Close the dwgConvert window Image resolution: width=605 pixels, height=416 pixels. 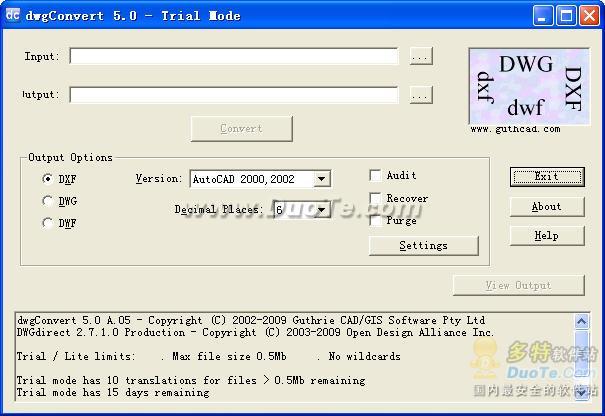tap(590, 16)
